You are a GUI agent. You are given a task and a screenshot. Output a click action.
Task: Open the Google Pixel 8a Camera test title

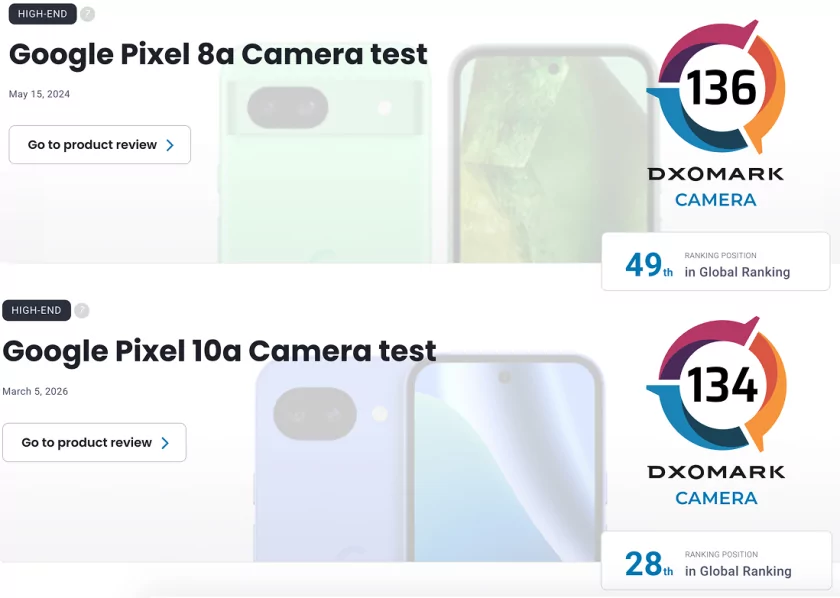pyautogui.click(x=218, y=55)
